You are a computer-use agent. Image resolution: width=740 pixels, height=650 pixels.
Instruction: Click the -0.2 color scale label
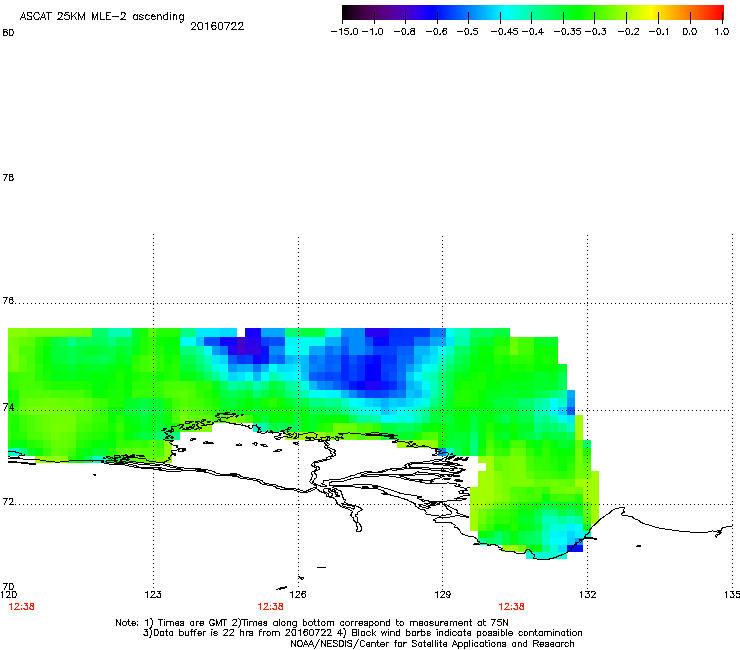coord(629,32)
